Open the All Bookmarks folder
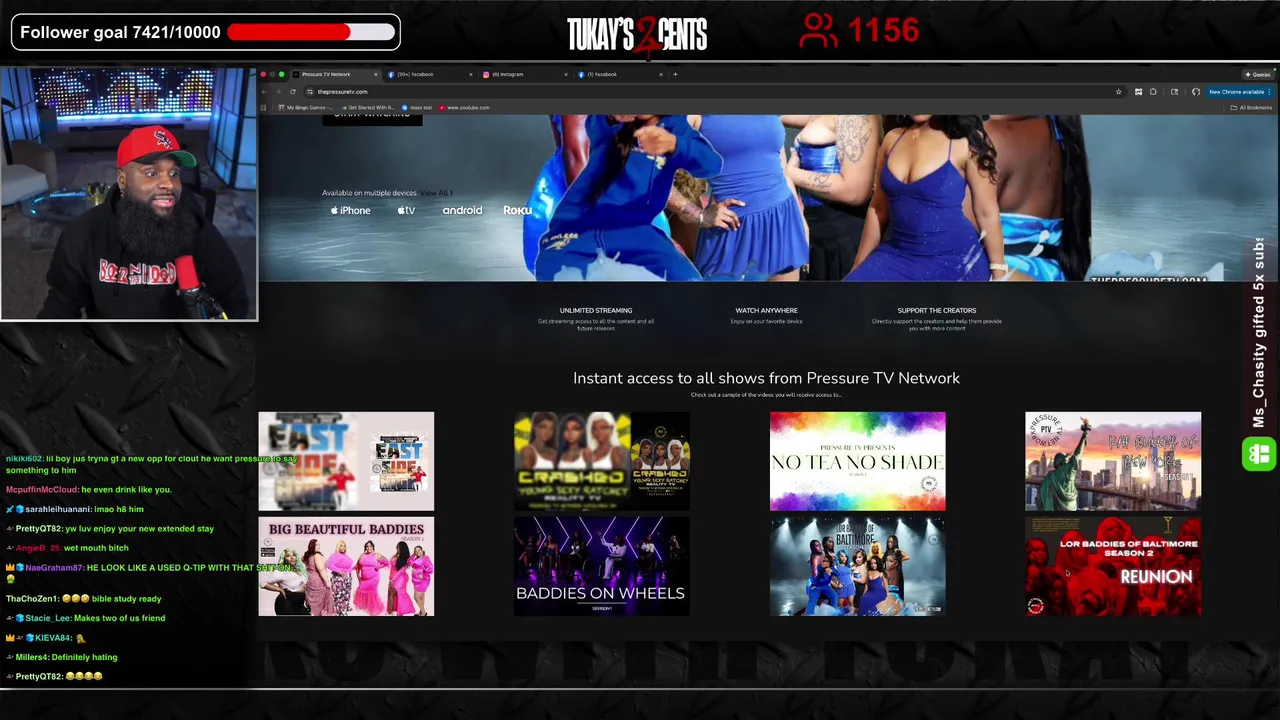 pos(1250,107)
